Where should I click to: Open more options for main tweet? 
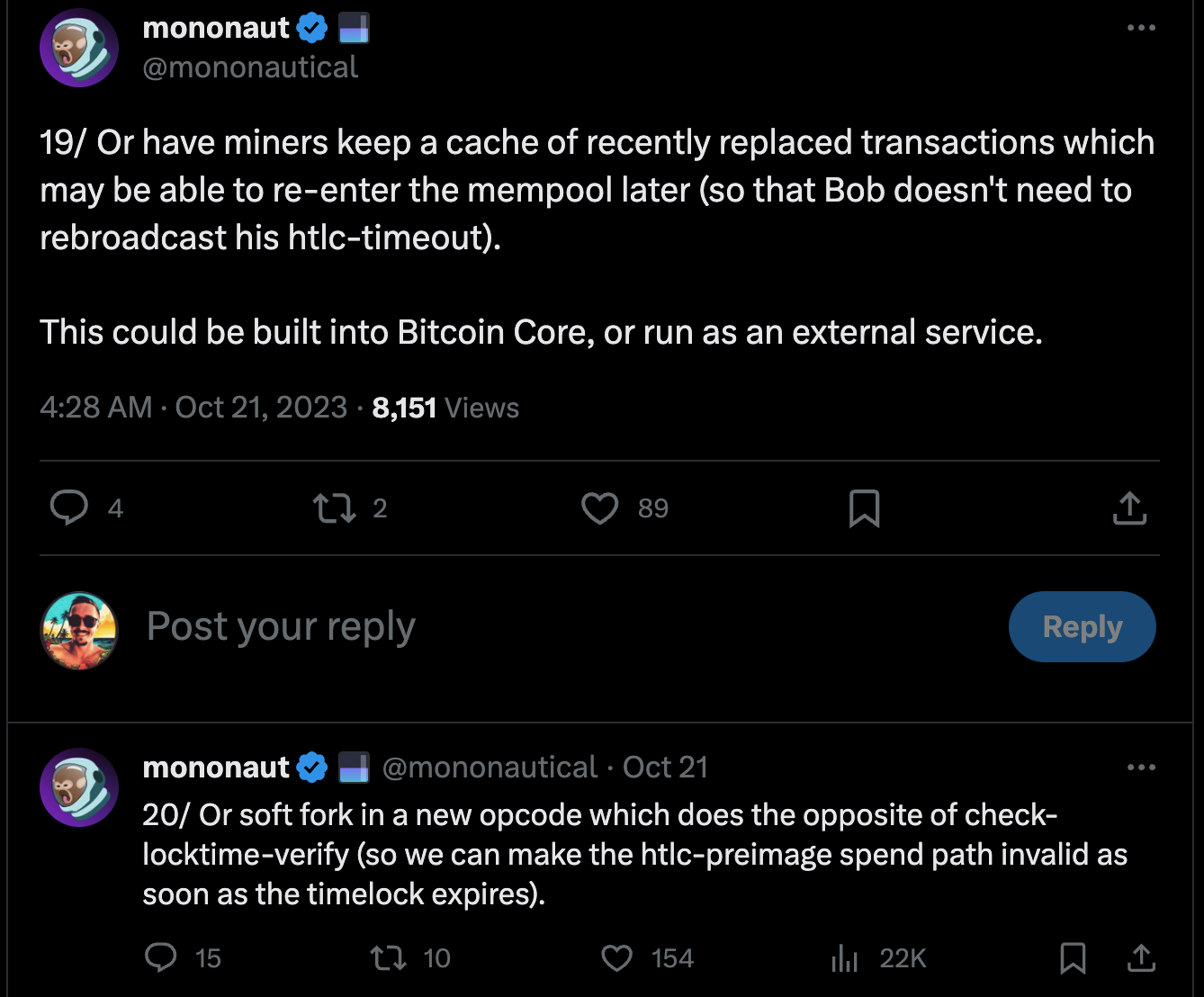(x=1141, y=28)
